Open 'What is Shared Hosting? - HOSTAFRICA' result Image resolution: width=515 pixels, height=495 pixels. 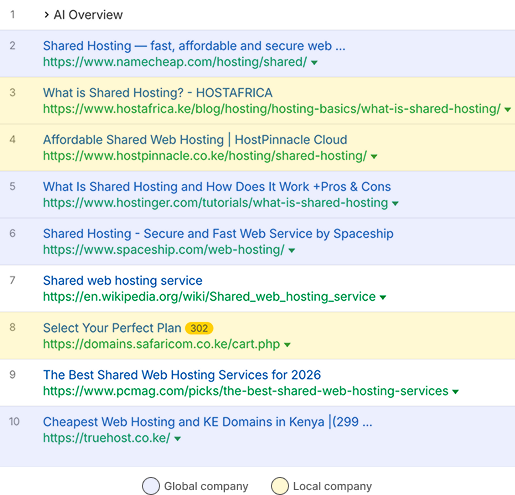pyautogui.click(x=158, y=93)
